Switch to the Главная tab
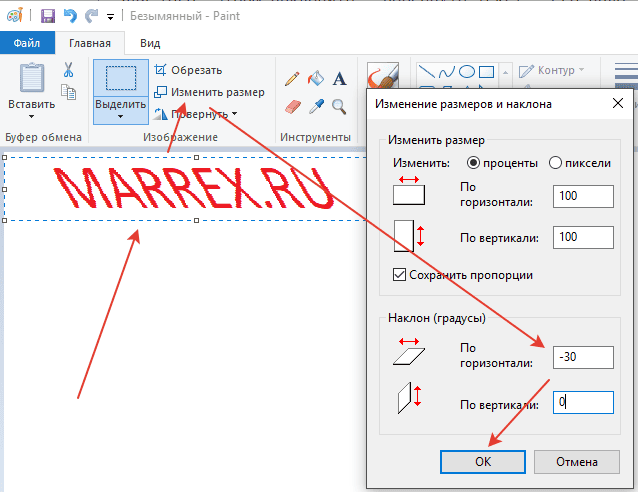Viewport: 638px width, 492px height. click(x=90, y=43)
